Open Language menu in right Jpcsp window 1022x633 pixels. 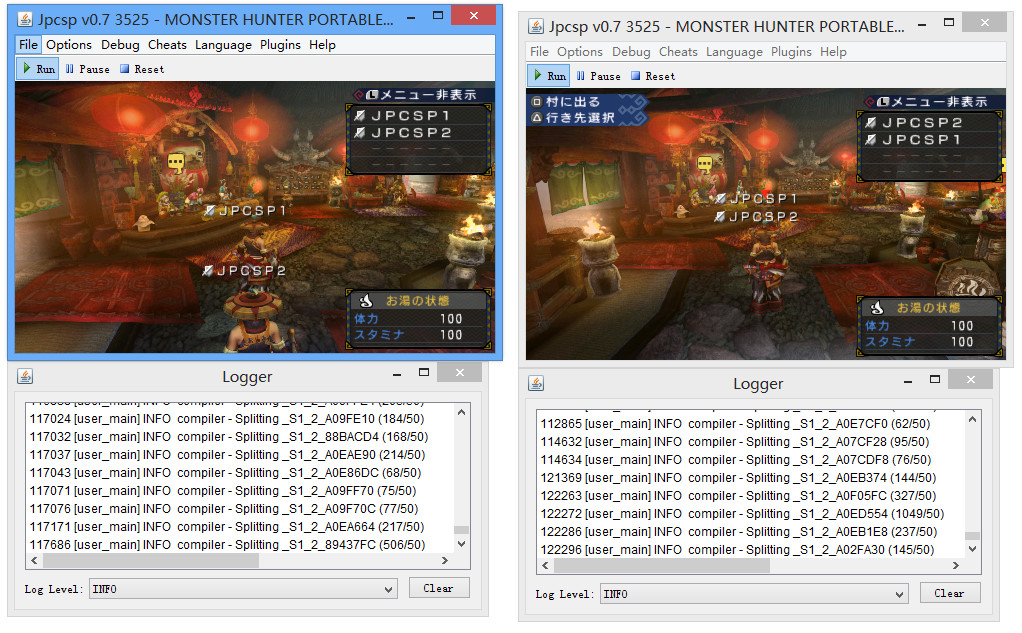(x=734, y=52)
